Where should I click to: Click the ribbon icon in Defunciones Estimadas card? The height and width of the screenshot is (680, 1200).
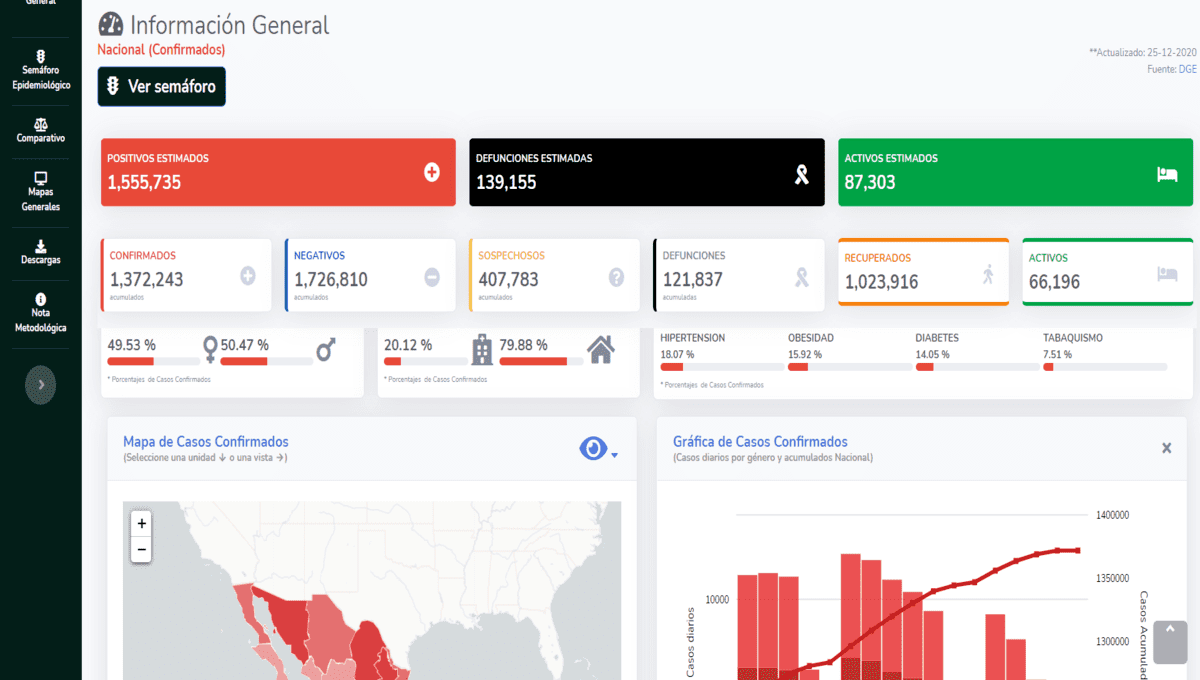click(x=801, y=175)
